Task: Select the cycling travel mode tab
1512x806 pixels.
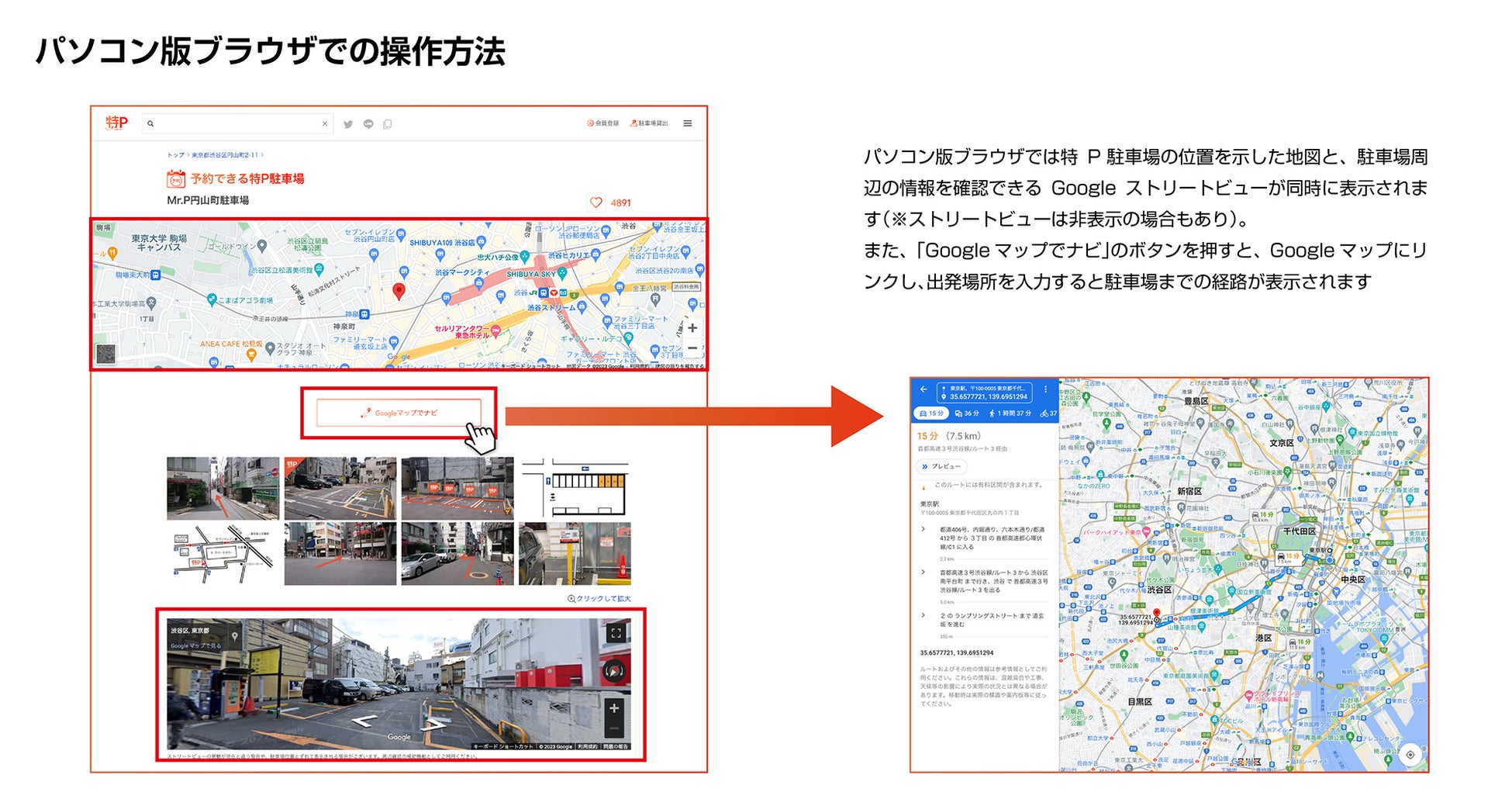Action: point(1048,413)
